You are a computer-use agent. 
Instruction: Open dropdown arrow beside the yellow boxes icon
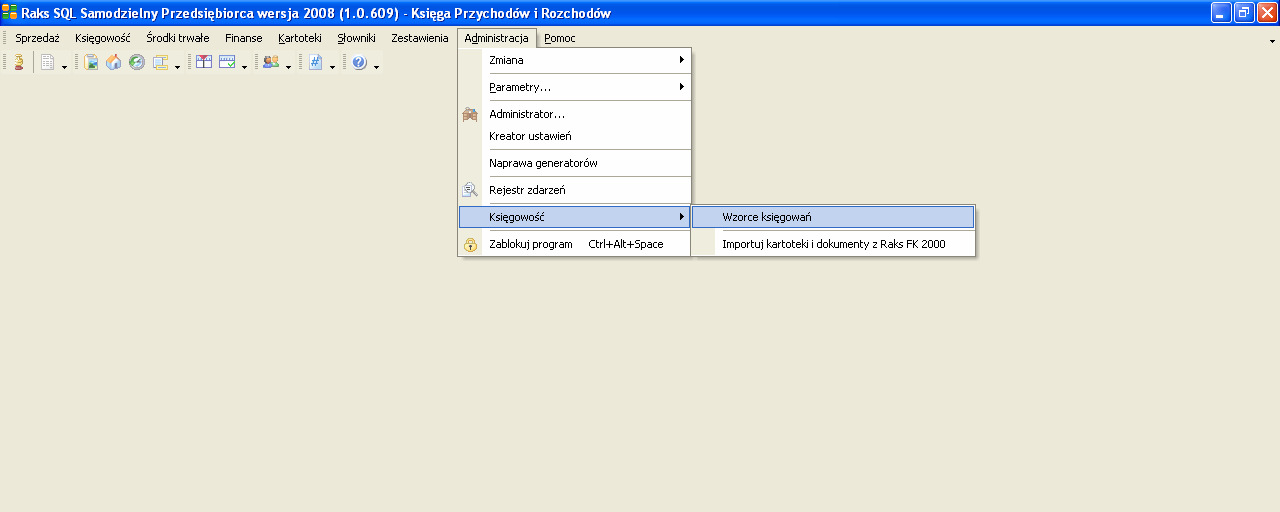[x=177, y=66]
